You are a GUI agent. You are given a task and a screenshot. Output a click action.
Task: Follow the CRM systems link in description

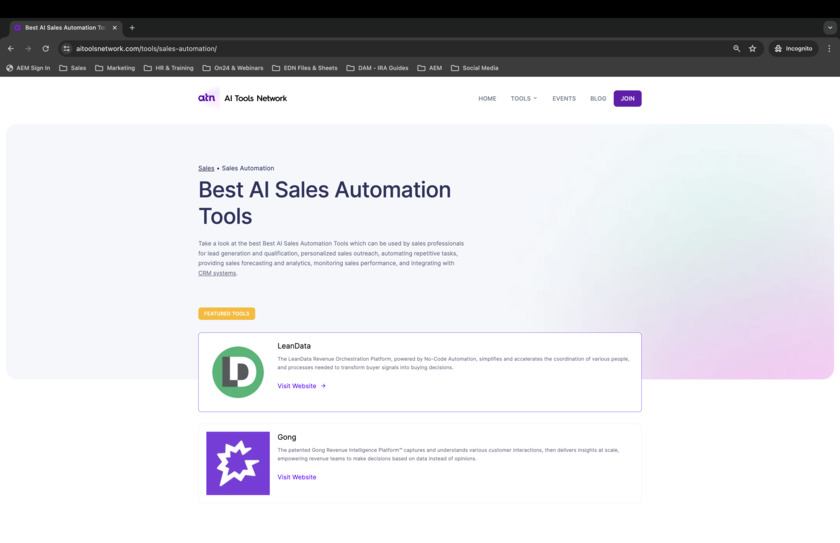click(217, 273)
